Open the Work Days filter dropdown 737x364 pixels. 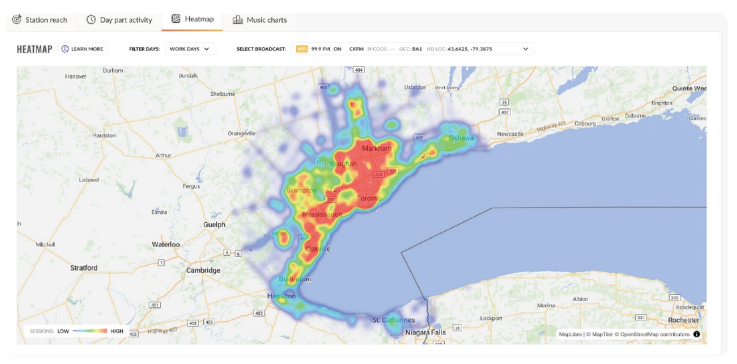(190, 49)
